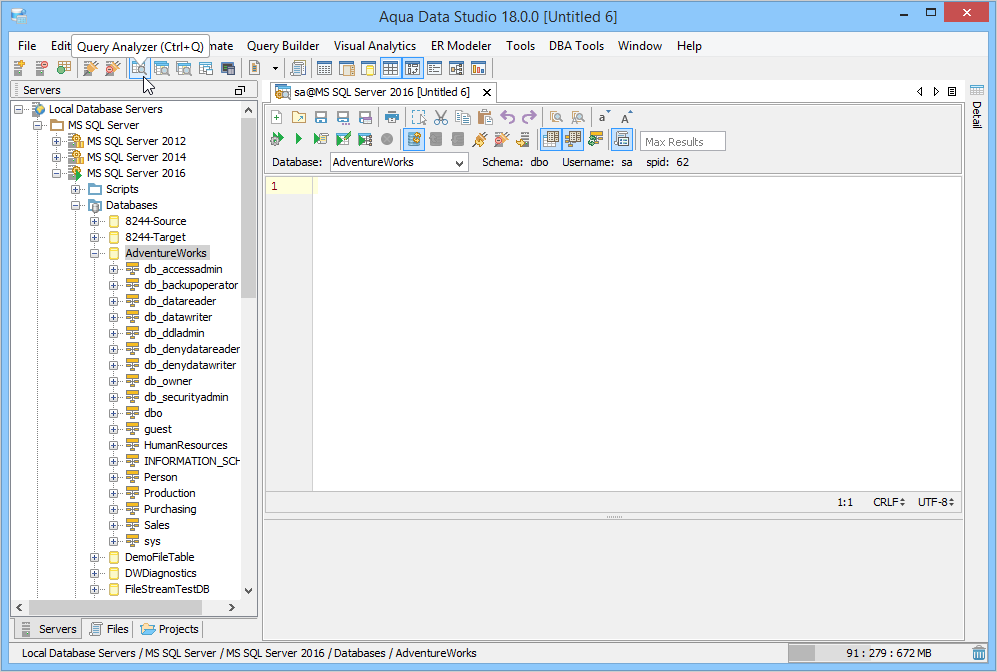Click the restore icon on Servers panel header
The width and height of the screenshot is (997, 672).
click(x=240, y=90)
